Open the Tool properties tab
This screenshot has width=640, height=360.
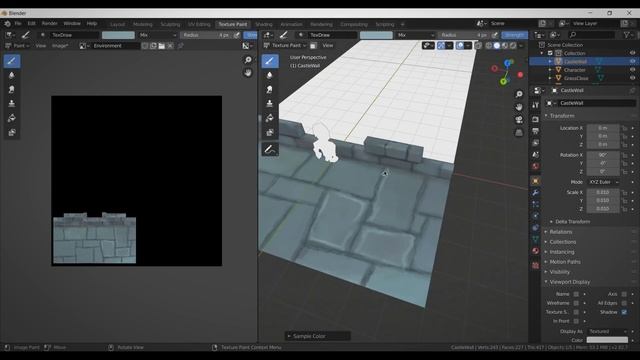536,105
